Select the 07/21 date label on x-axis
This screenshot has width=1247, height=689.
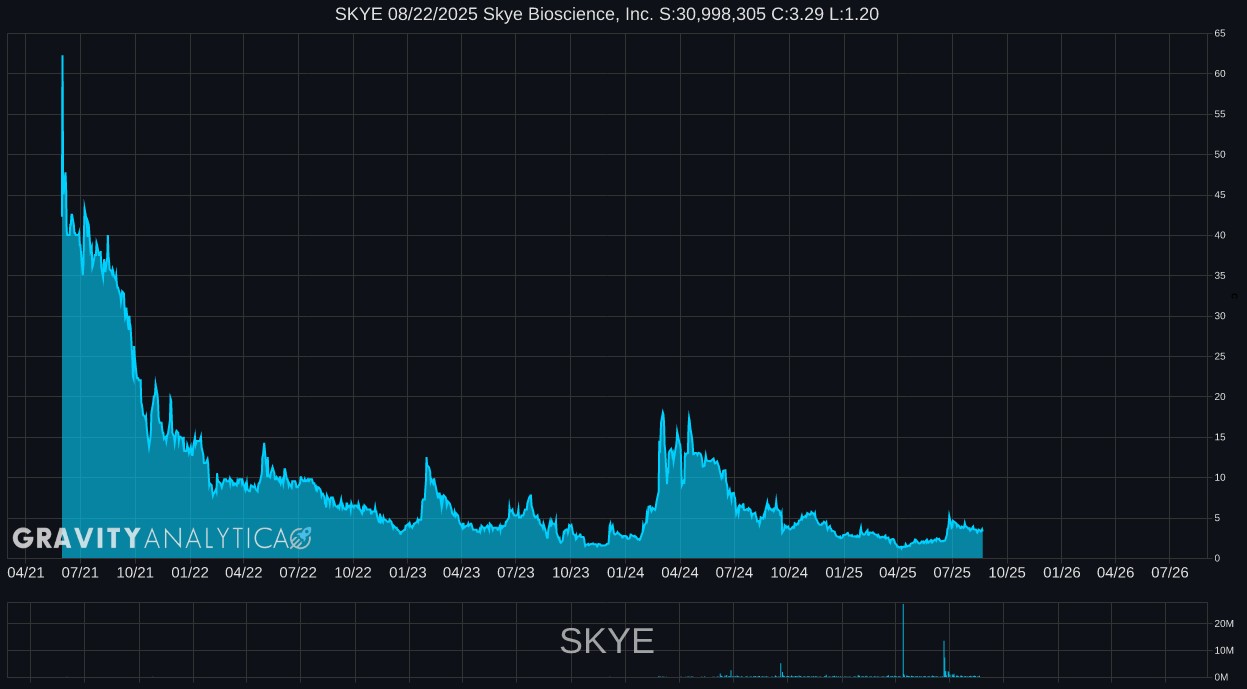[80, 572]
